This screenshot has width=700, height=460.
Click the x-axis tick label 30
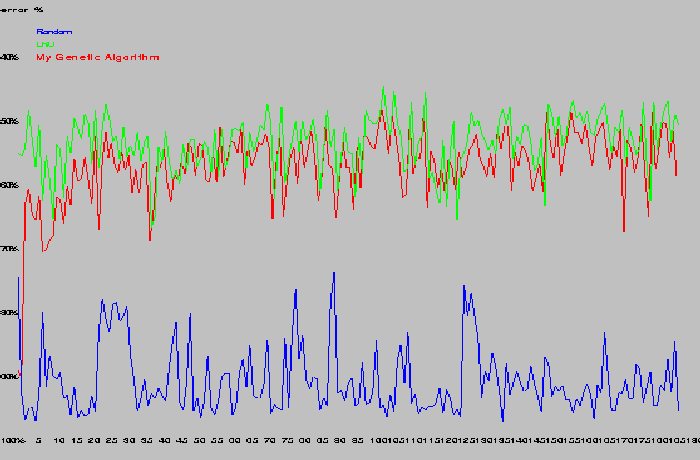point(129,440)
